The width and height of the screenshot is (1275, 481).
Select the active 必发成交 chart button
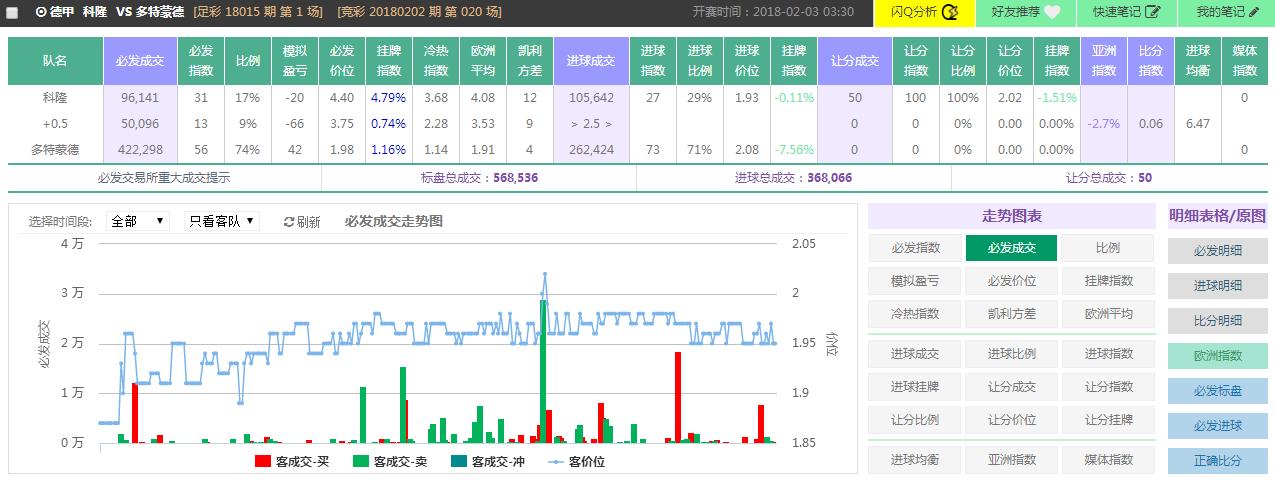[x=1011, y=248]
